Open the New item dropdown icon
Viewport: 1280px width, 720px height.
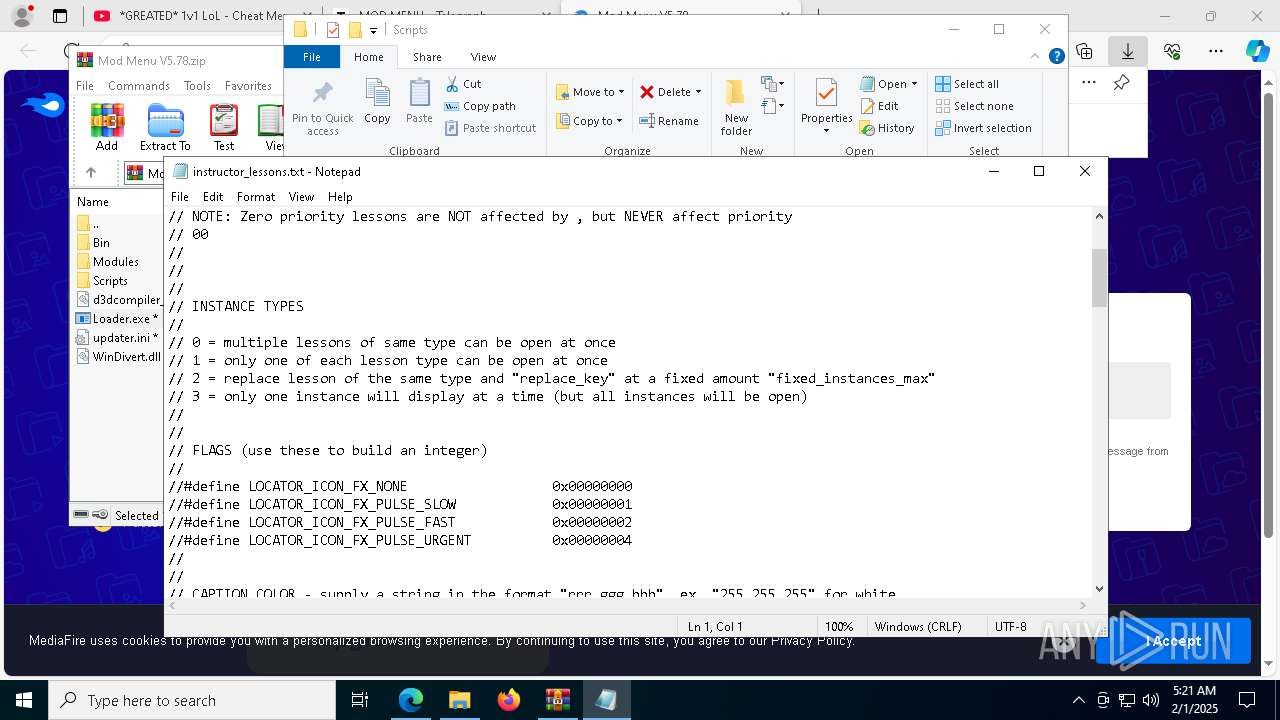coord(771,84)
